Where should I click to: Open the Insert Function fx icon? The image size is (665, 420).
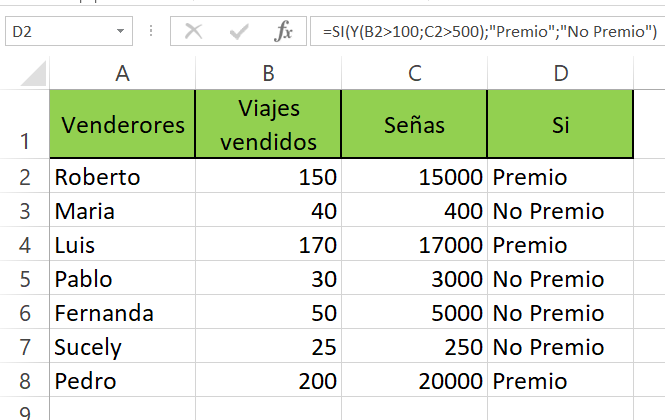point(284,31)
